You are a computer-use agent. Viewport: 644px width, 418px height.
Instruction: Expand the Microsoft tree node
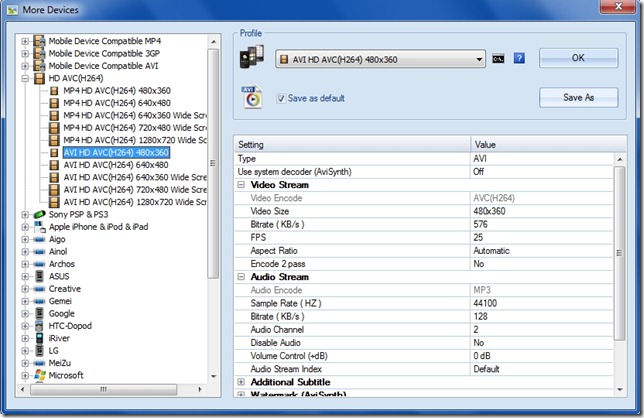[25, 375]
